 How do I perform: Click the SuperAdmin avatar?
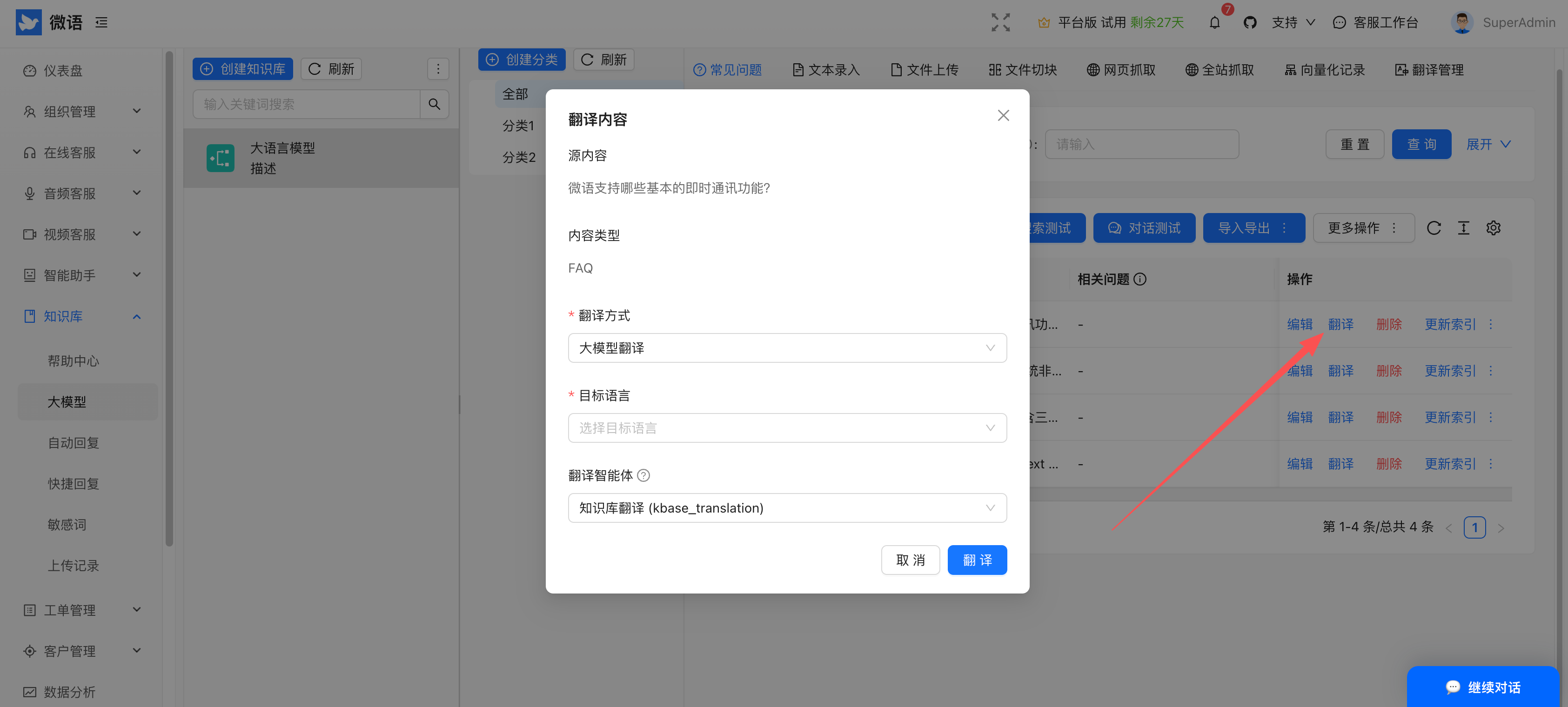click(x=1462, y=22)
